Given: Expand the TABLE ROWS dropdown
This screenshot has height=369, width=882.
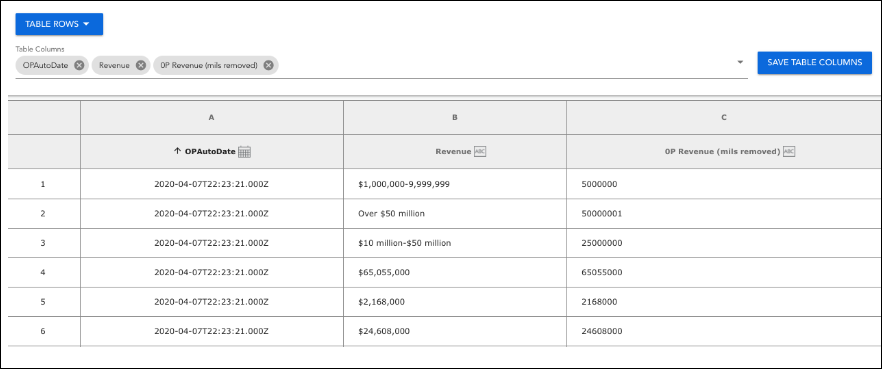Looking at the screenshot, I should pyautogui.click(x=59, y=24).
